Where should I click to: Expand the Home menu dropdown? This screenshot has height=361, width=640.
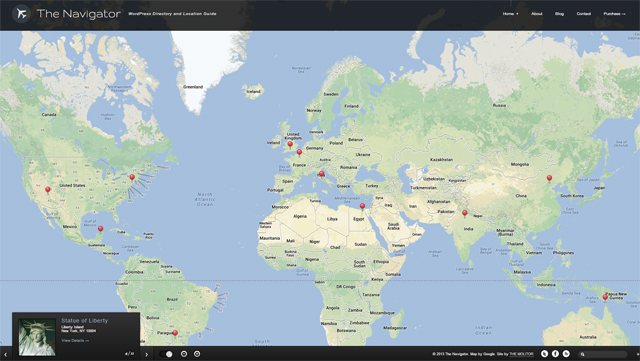point(510,14)
